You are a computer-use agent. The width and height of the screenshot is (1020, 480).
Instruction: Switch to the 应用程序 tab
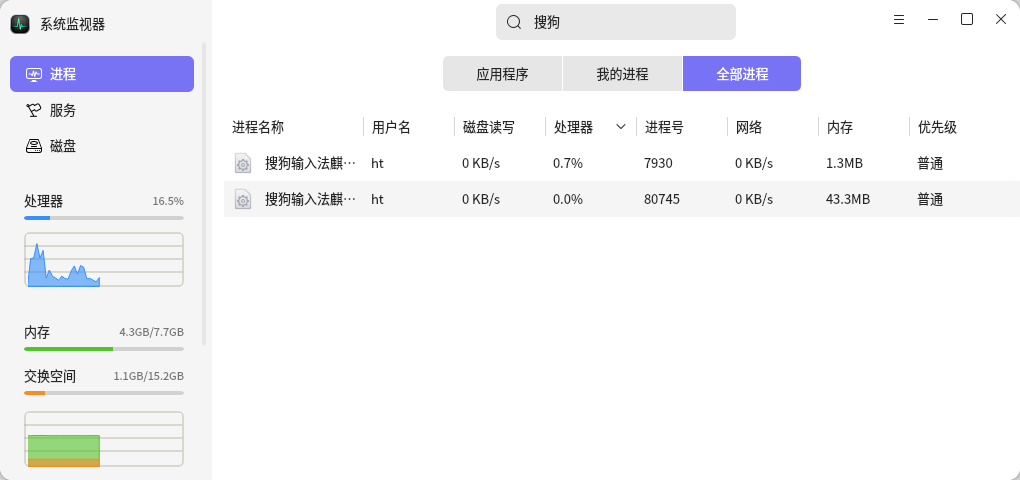[x=502, y=73]
